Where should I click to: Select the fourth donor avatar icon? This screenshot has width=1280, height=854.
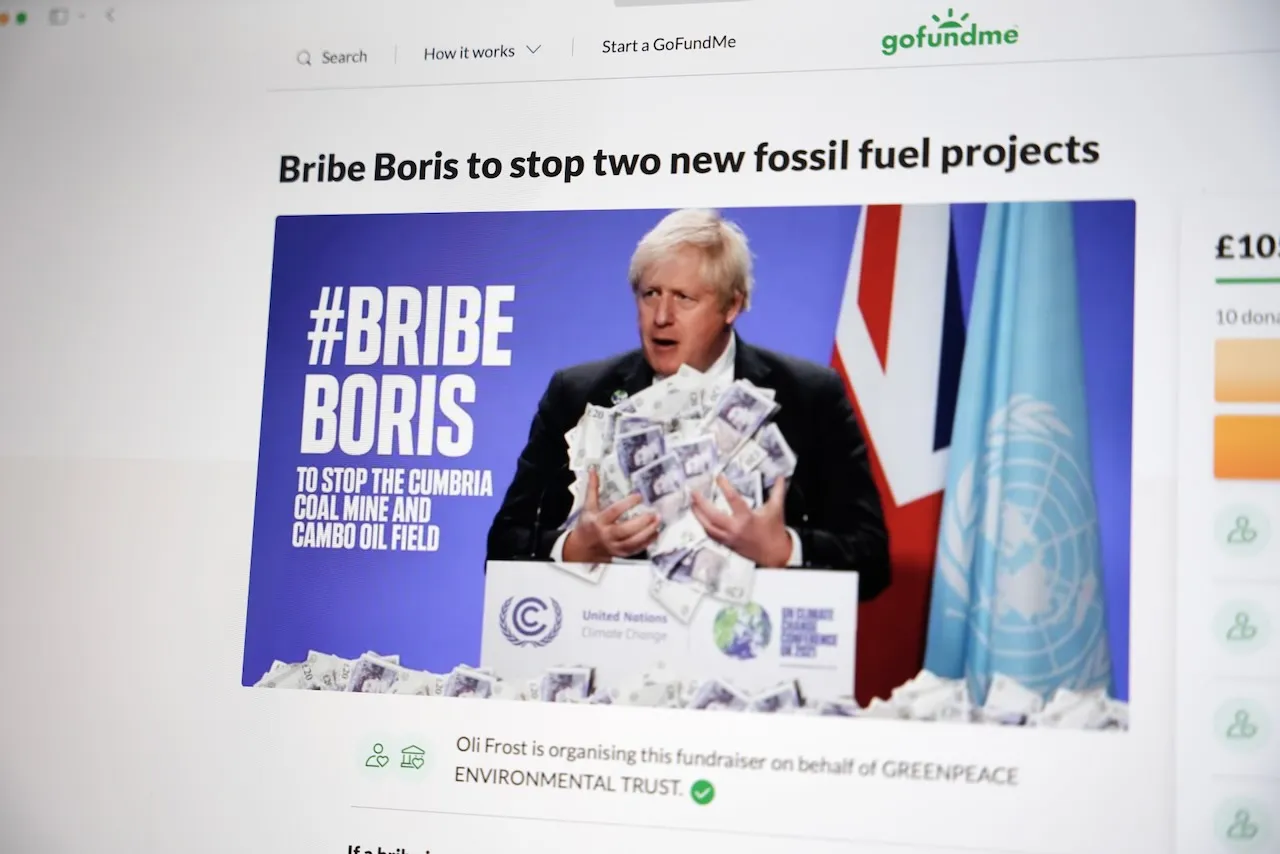pyautogui.click(x=1242, y=824)
